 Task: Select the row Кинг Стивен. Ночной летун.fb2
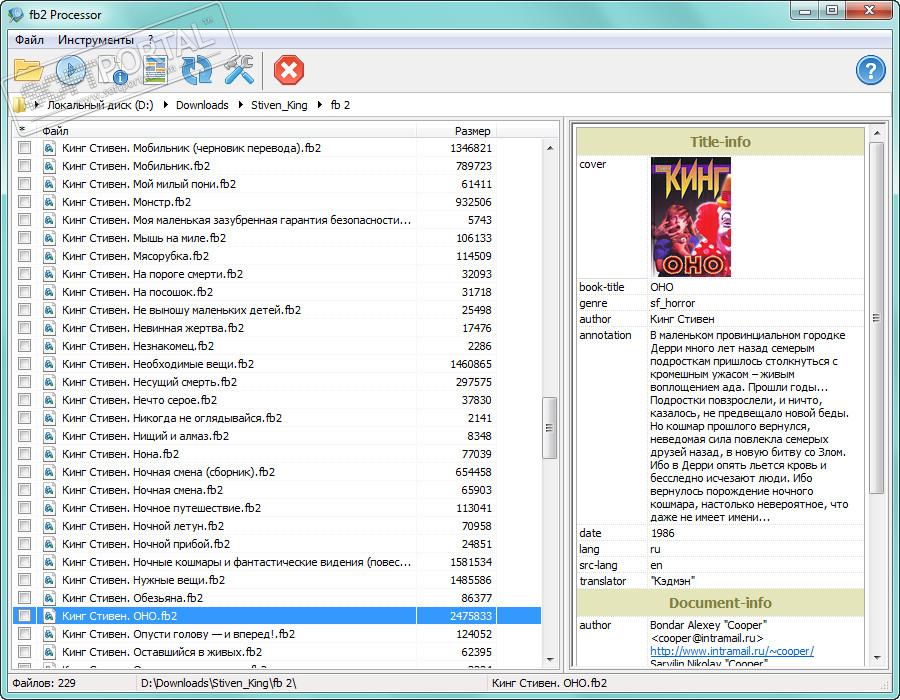pyautogui.click(x=277, y=526)
